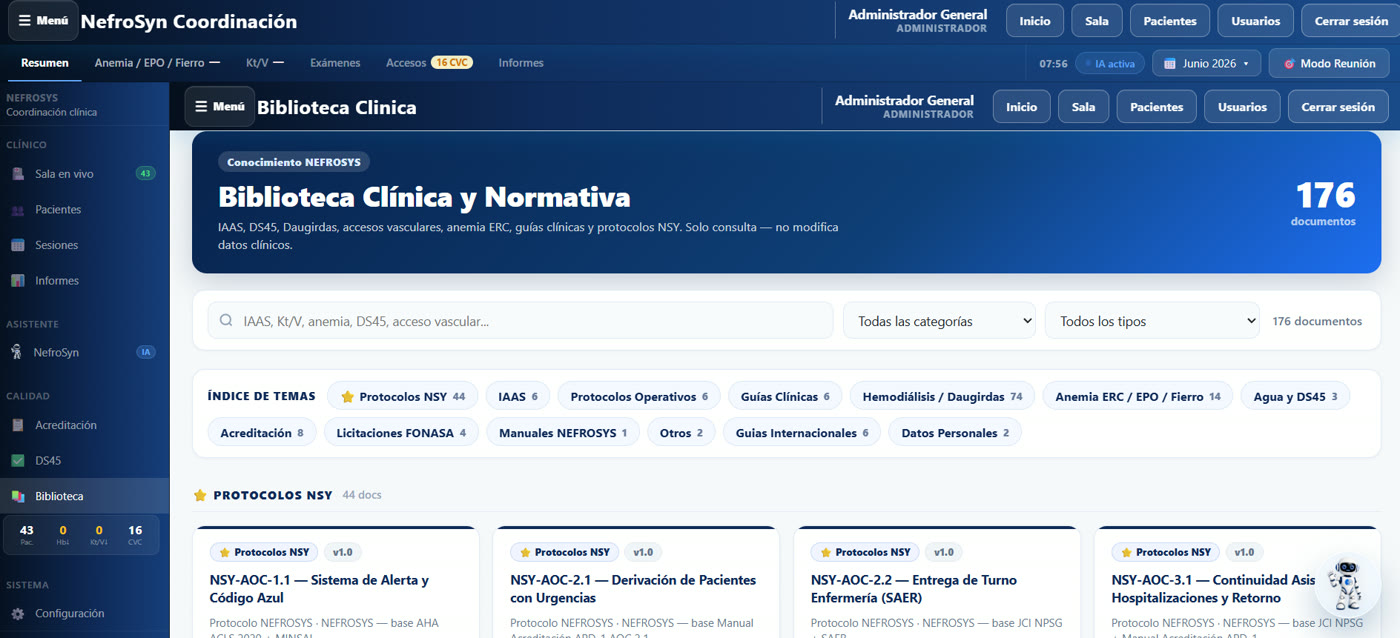Click Sala in the NefroSyn Coordinación header

(1097, 21)
